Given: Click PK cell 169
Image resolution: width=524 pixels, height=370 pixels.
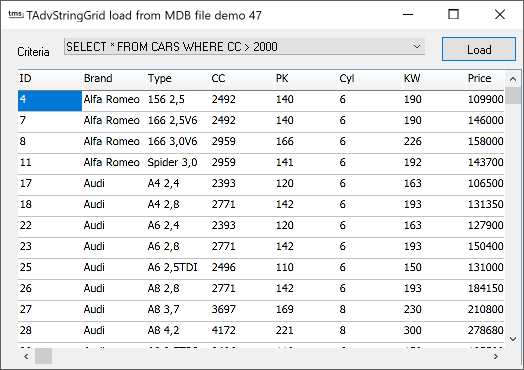Looking at the screenshot, I should pyautogui.click(x=306, y=311).
